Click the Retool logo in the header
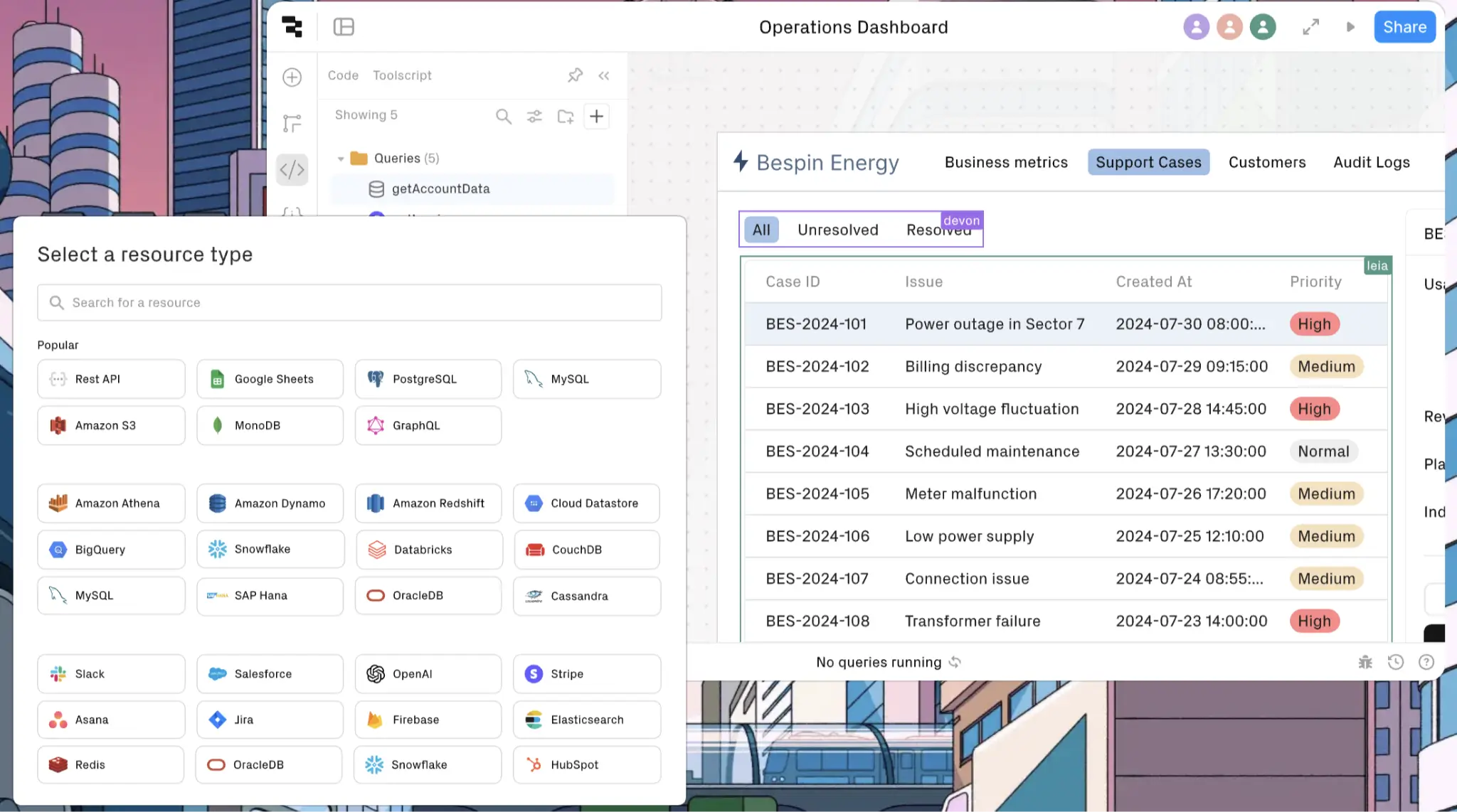The image size is (1457, 812). tap(292, 26)
